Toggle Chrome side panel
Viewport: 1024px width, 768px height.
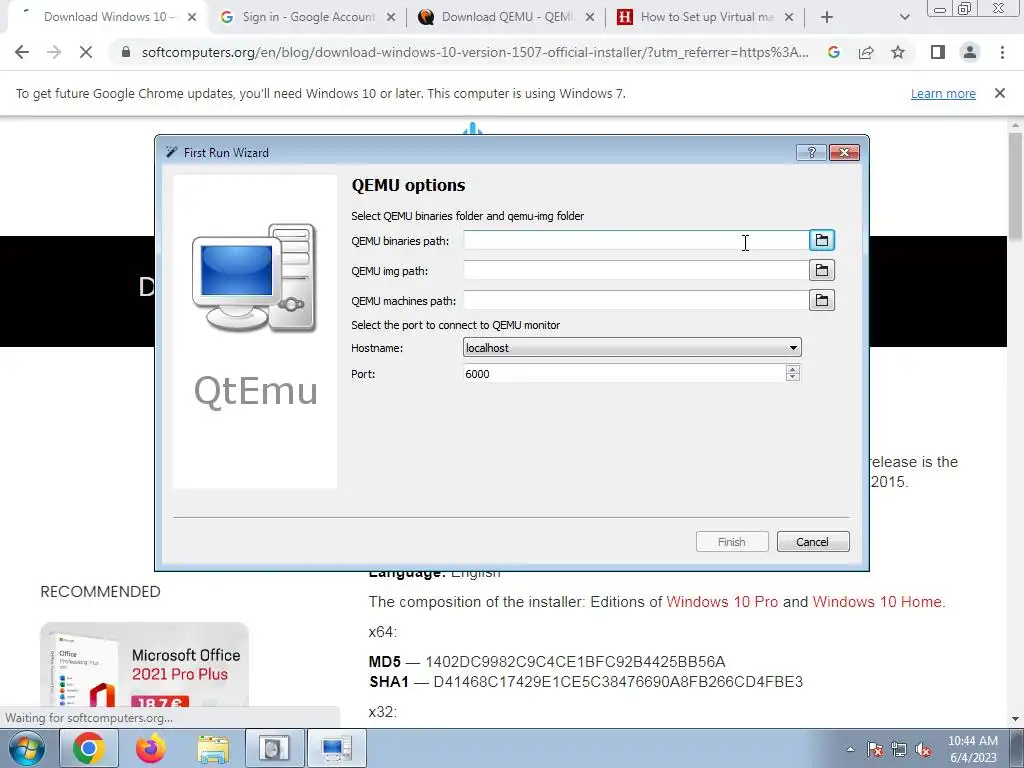(x=938, y=52)
